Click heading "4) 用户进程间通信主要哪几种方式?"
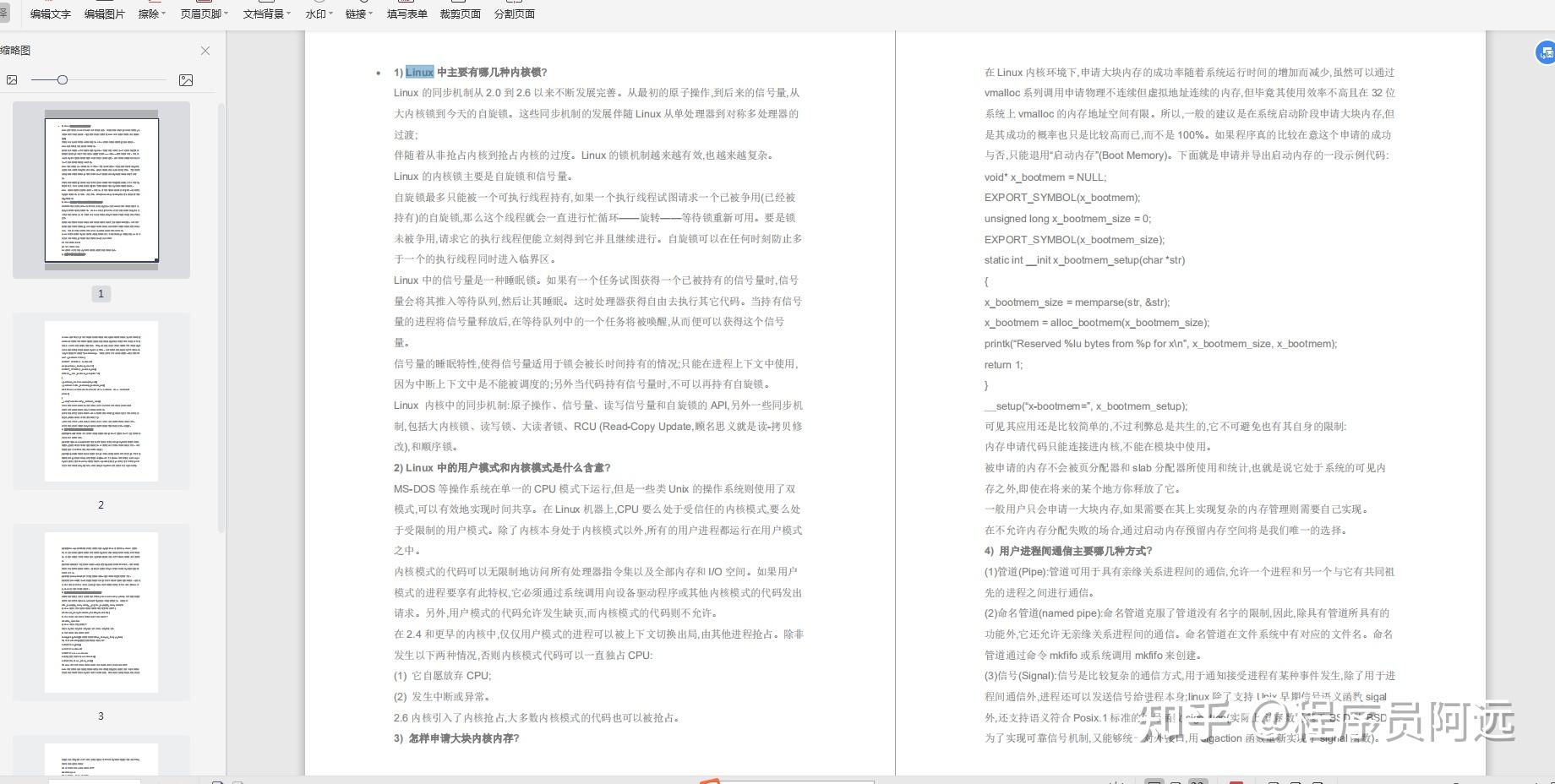This screenshot has height=784, width=1555. click(x=1068, y=551)
